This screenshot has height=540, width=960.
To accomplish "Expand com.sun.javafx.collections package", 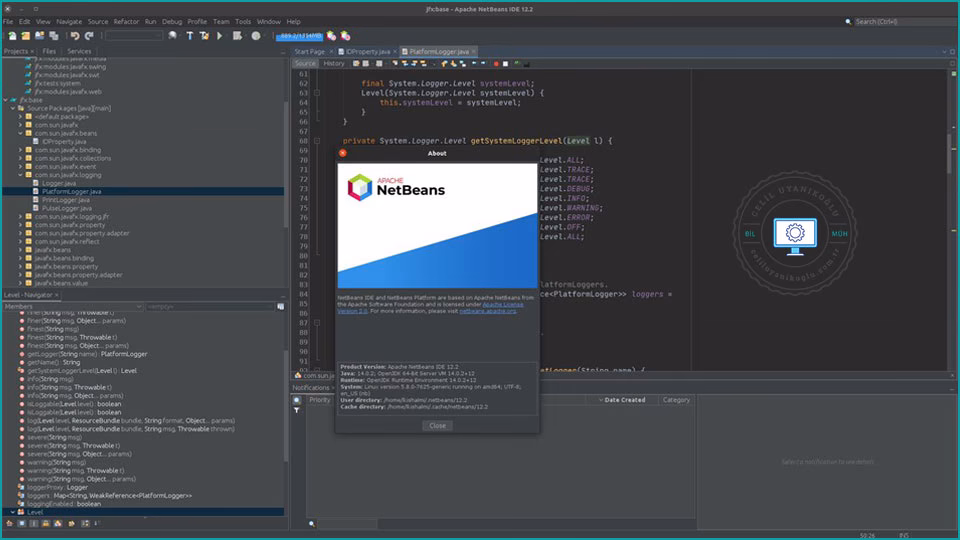I will 20,159.
